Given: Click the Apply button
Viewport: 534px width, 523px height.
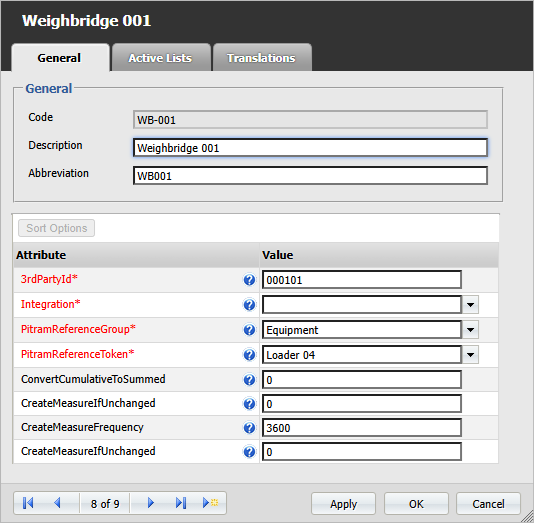Looking at the screenshot, I should (343, 504).
